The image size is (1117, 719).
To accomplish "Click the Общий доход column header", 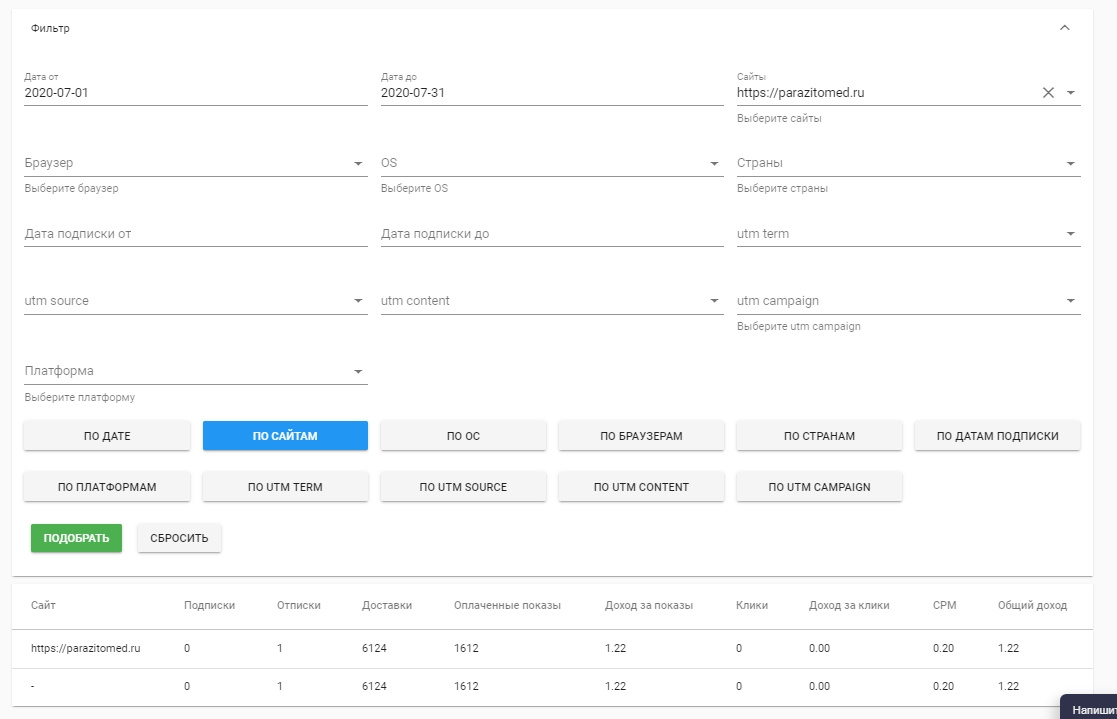I will coord(1032,605).
